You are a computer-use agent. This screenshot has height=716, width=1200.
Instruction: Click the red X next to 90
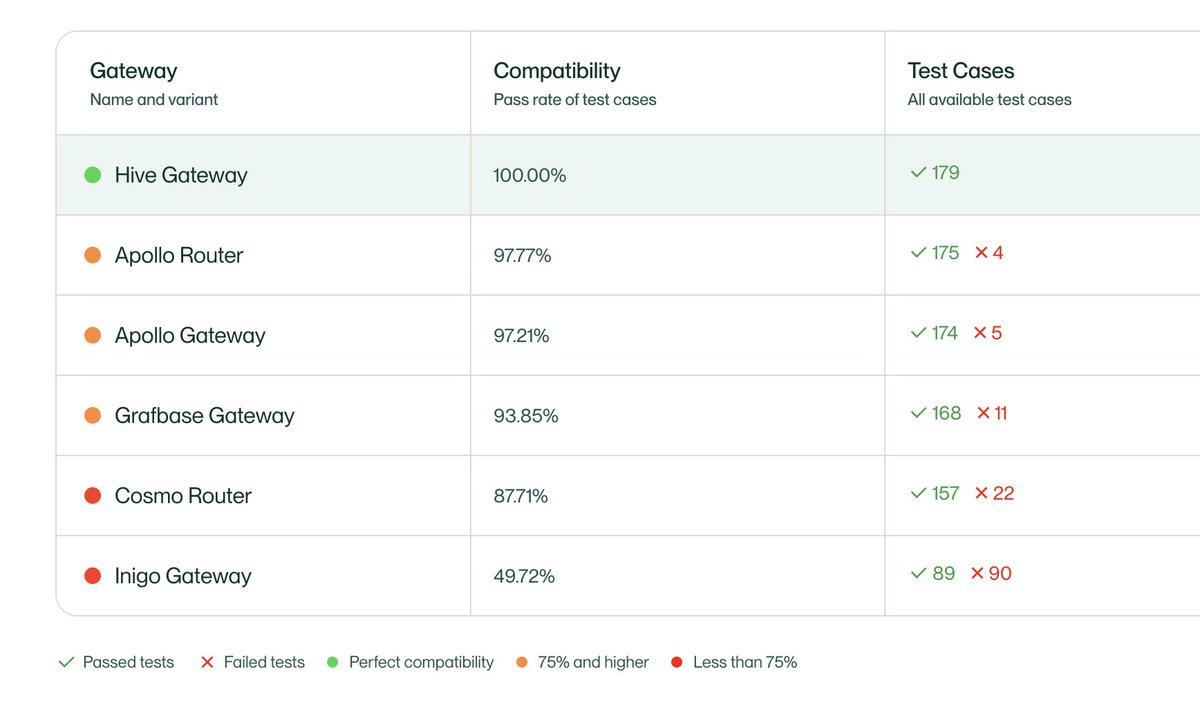[x=978, y=574]
